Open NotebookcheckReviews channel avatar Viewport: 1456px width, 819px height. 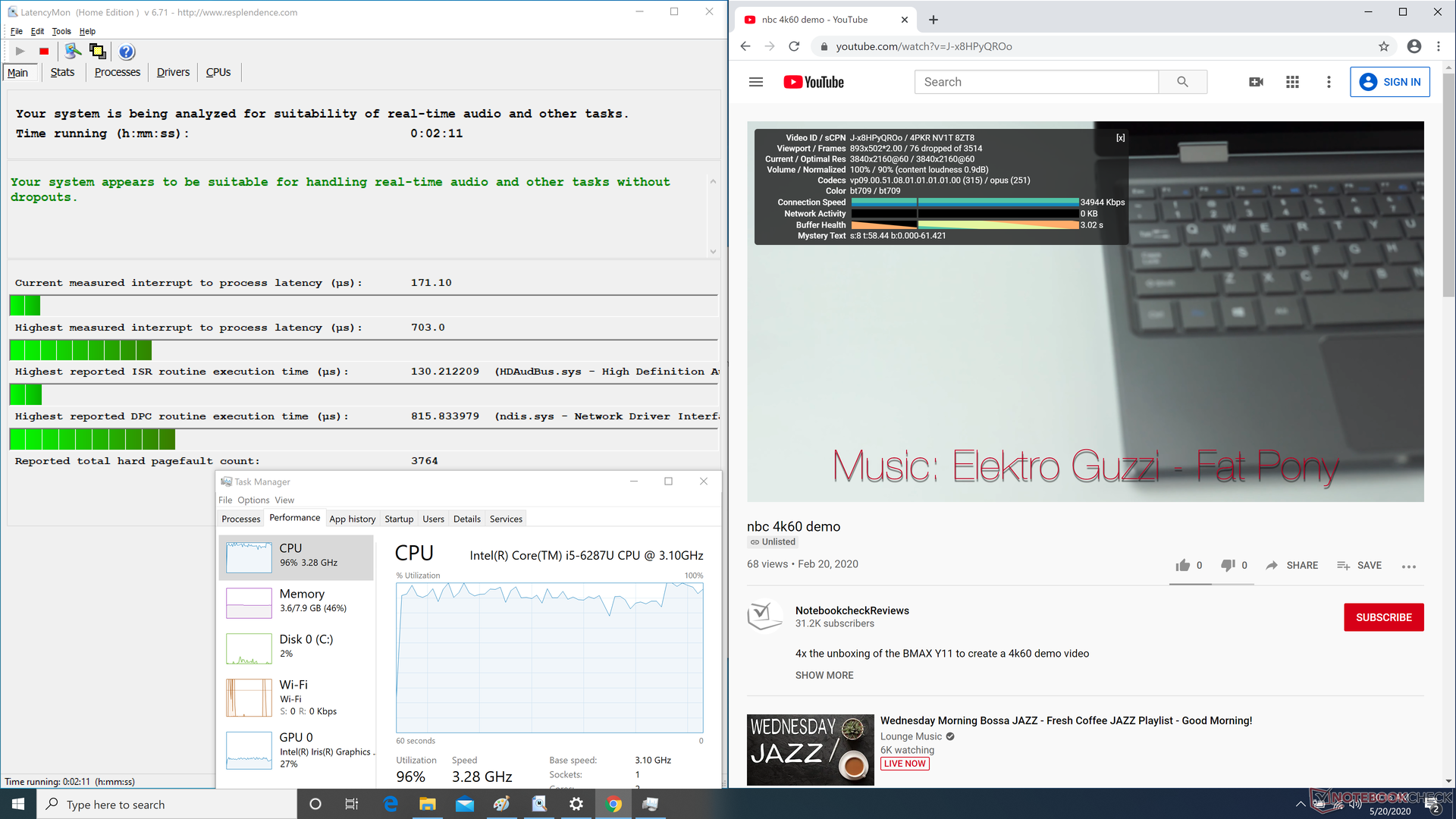tap(764, 617)
